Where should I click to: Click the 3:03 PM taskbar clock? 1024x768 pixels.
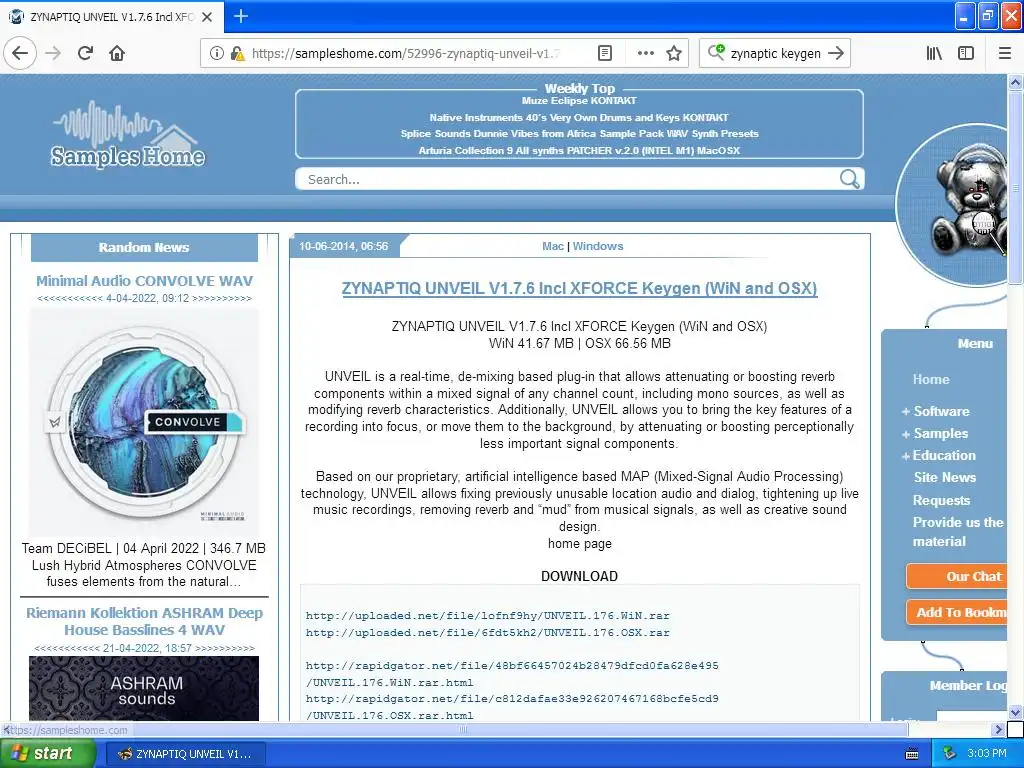986,754
